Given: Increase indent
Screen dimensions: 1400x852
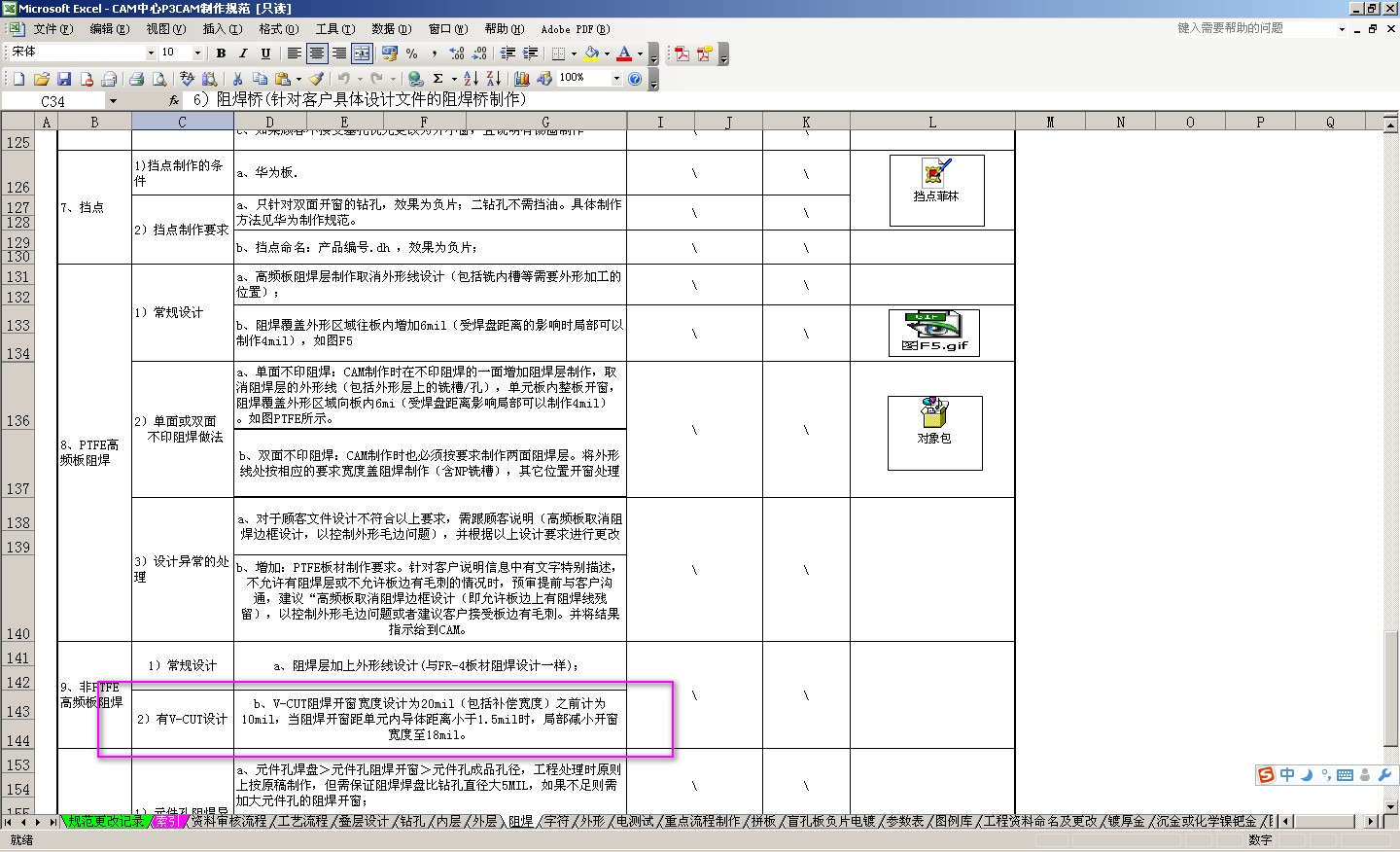Looking at the screenshot, I should click(530, 53).
